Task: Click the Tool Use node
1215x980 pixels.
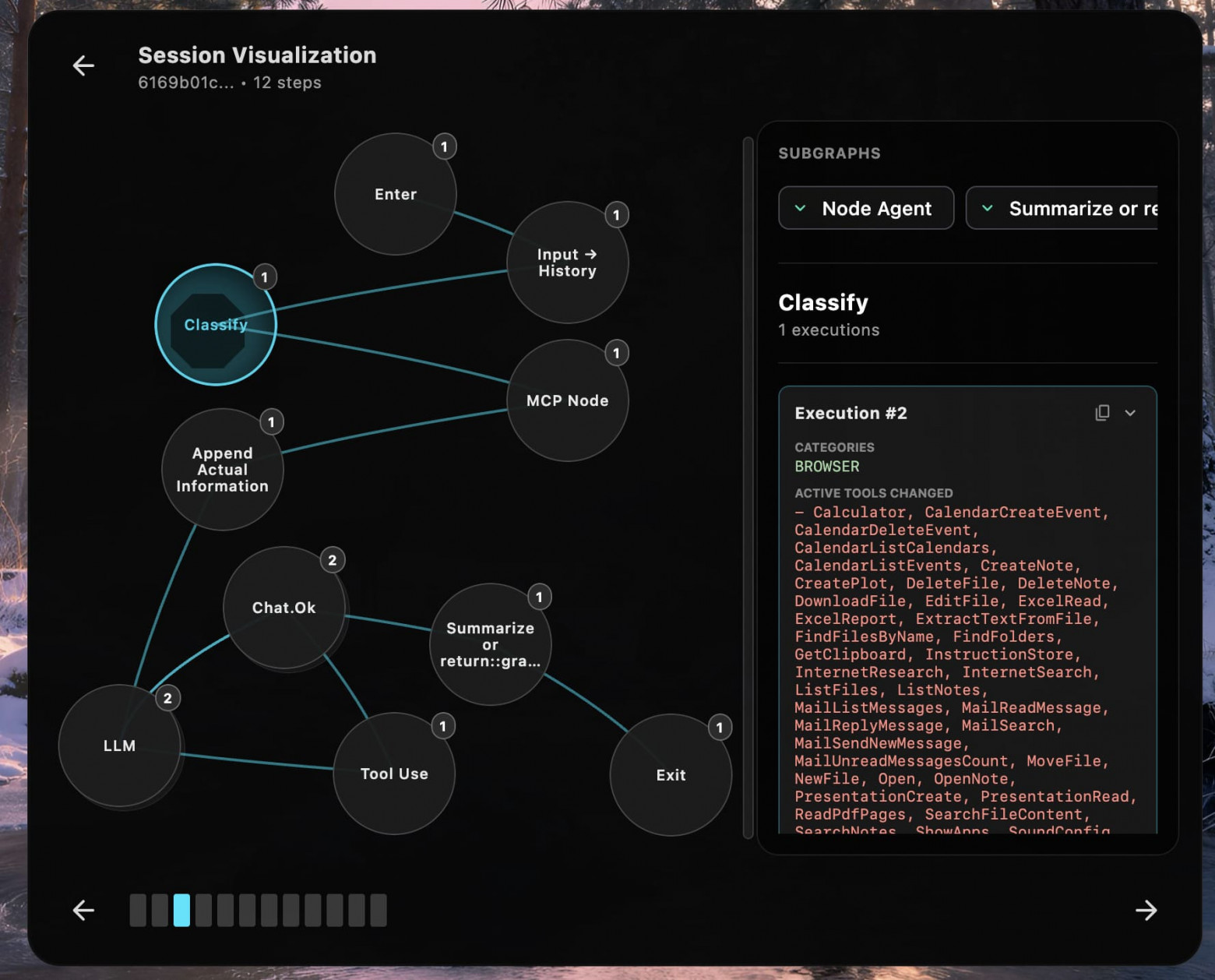Action: point(393,774)
